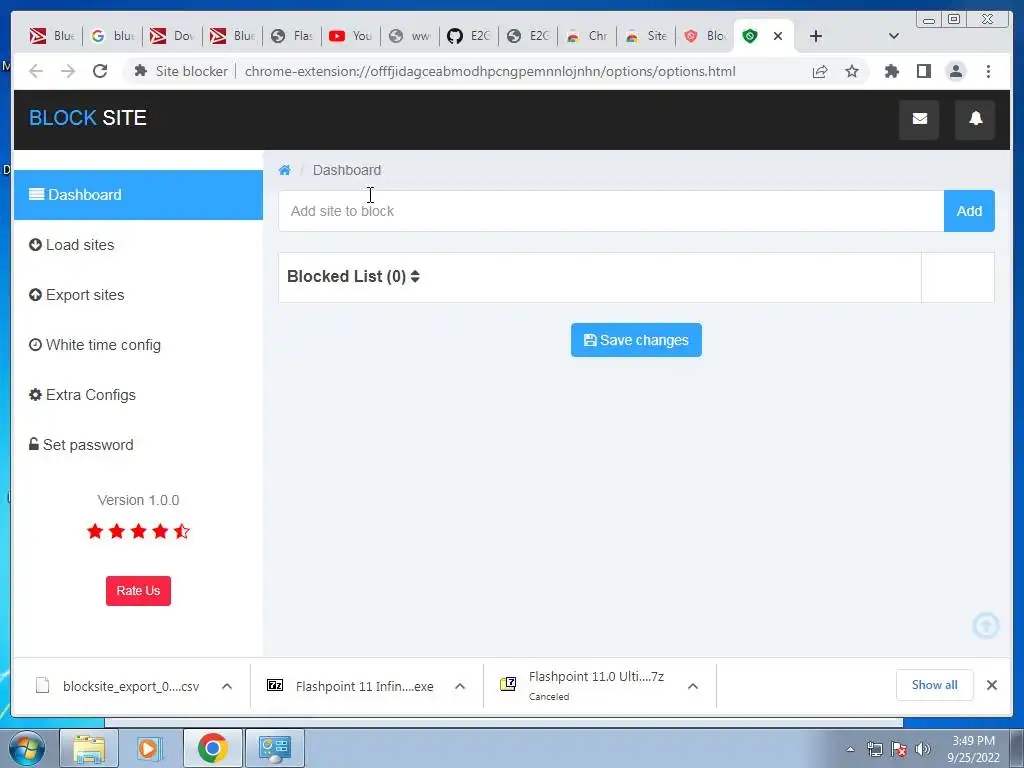Click the clock showing 3:49 PM
This screenshot has width=1024, height=768.
[973, 741]
